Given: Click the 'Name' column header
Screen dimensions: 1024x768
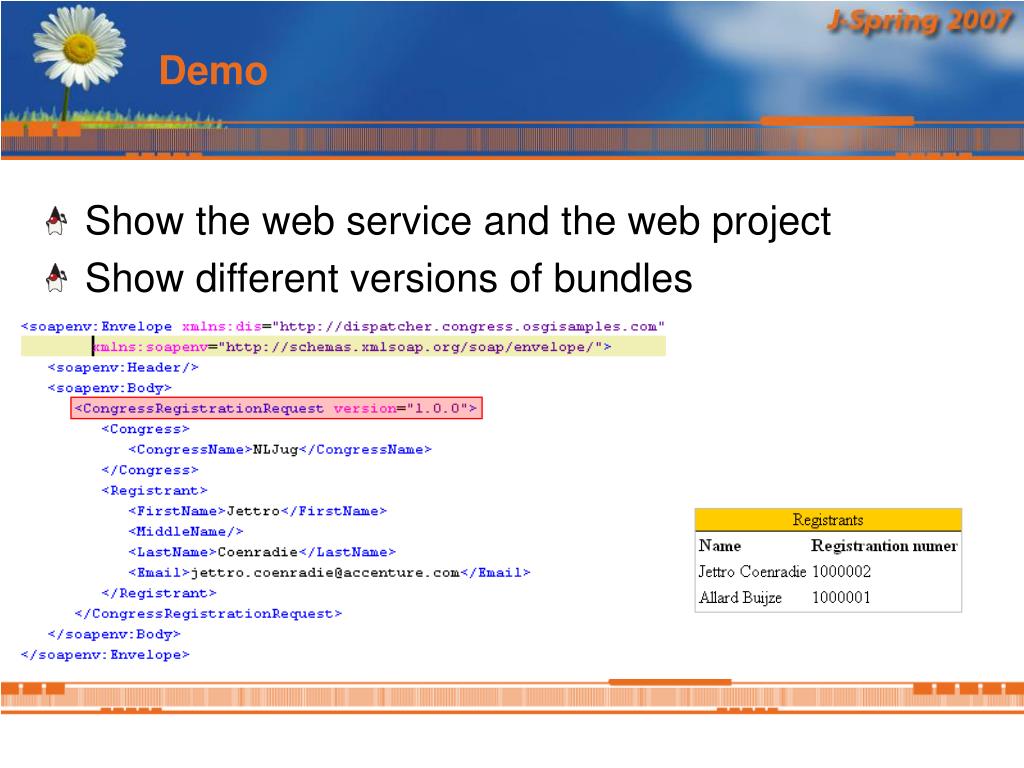Looking at the screenshot, I should point(720,546).
